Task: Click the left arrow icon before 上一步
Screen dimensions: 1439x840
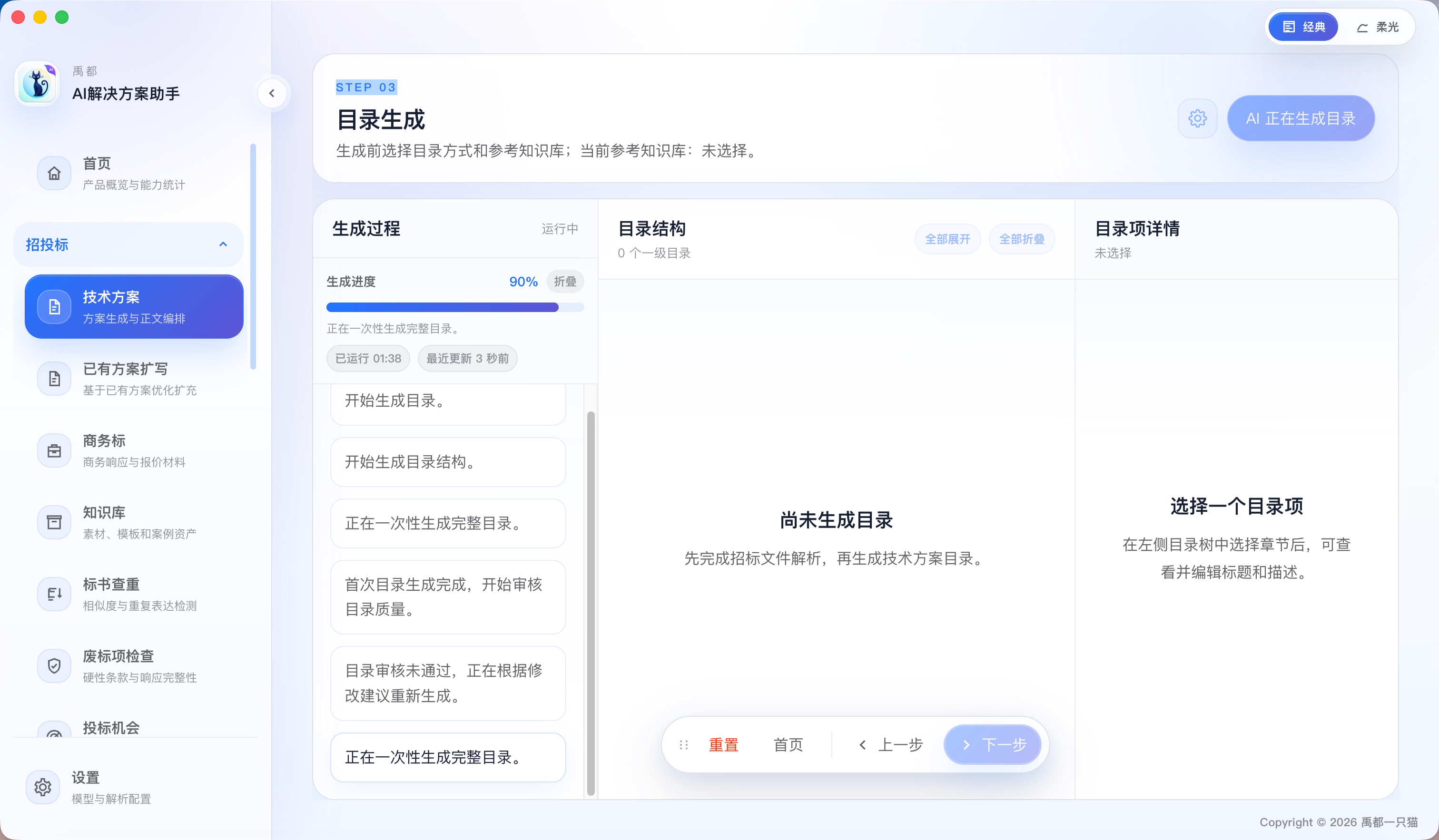Action: (x=862, y=745)
